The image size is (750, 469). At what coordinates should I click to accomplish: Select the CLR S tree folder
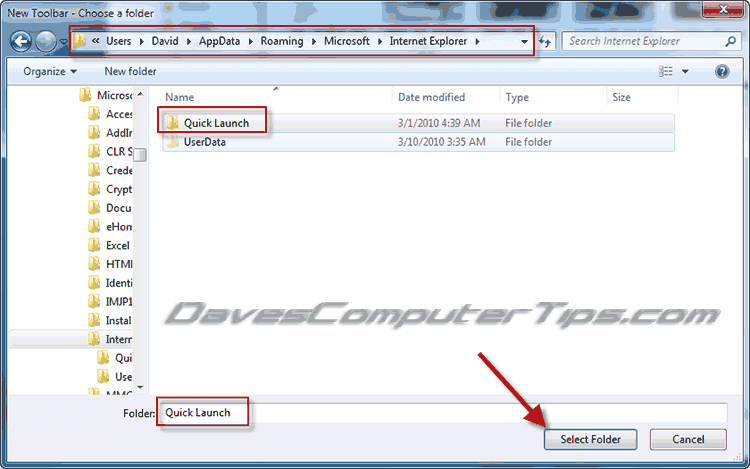point(111,152)
